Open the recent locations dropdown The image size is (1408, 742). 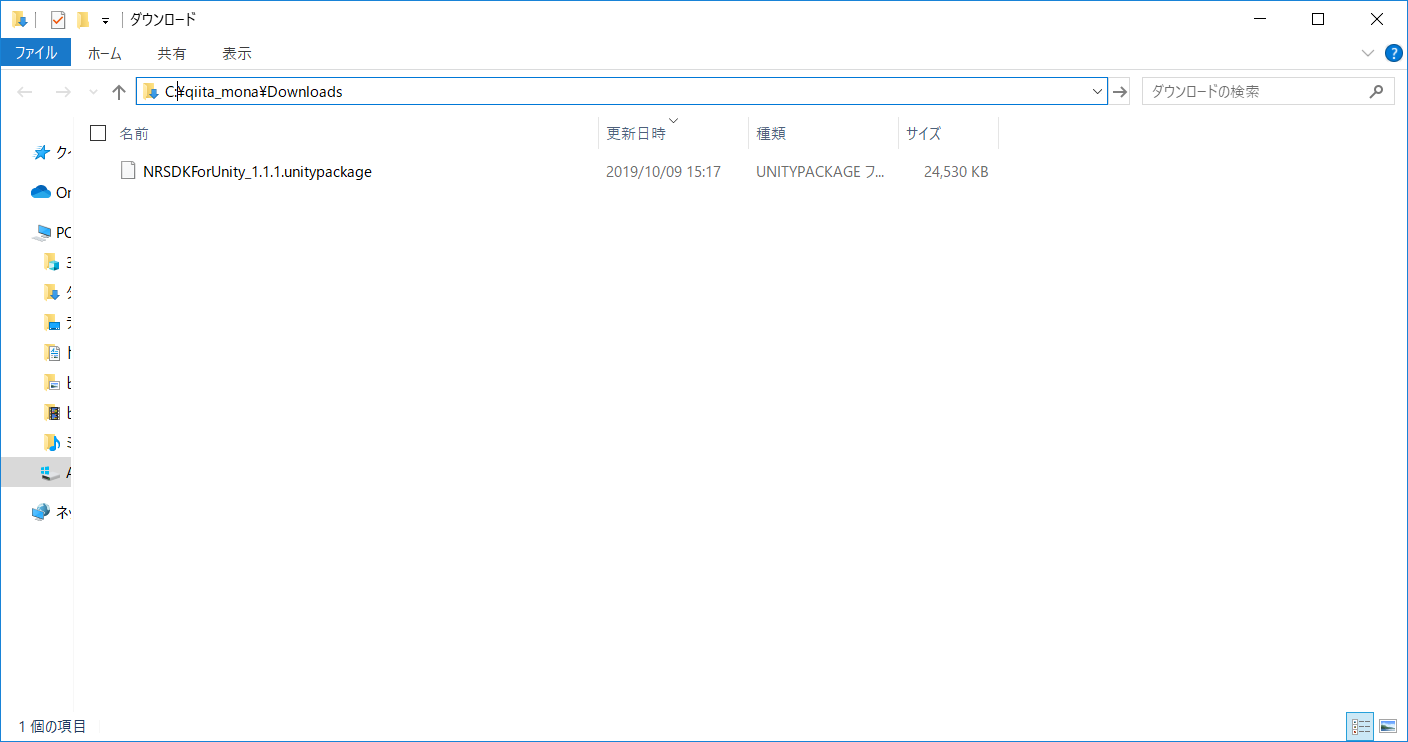coord(93,92)
